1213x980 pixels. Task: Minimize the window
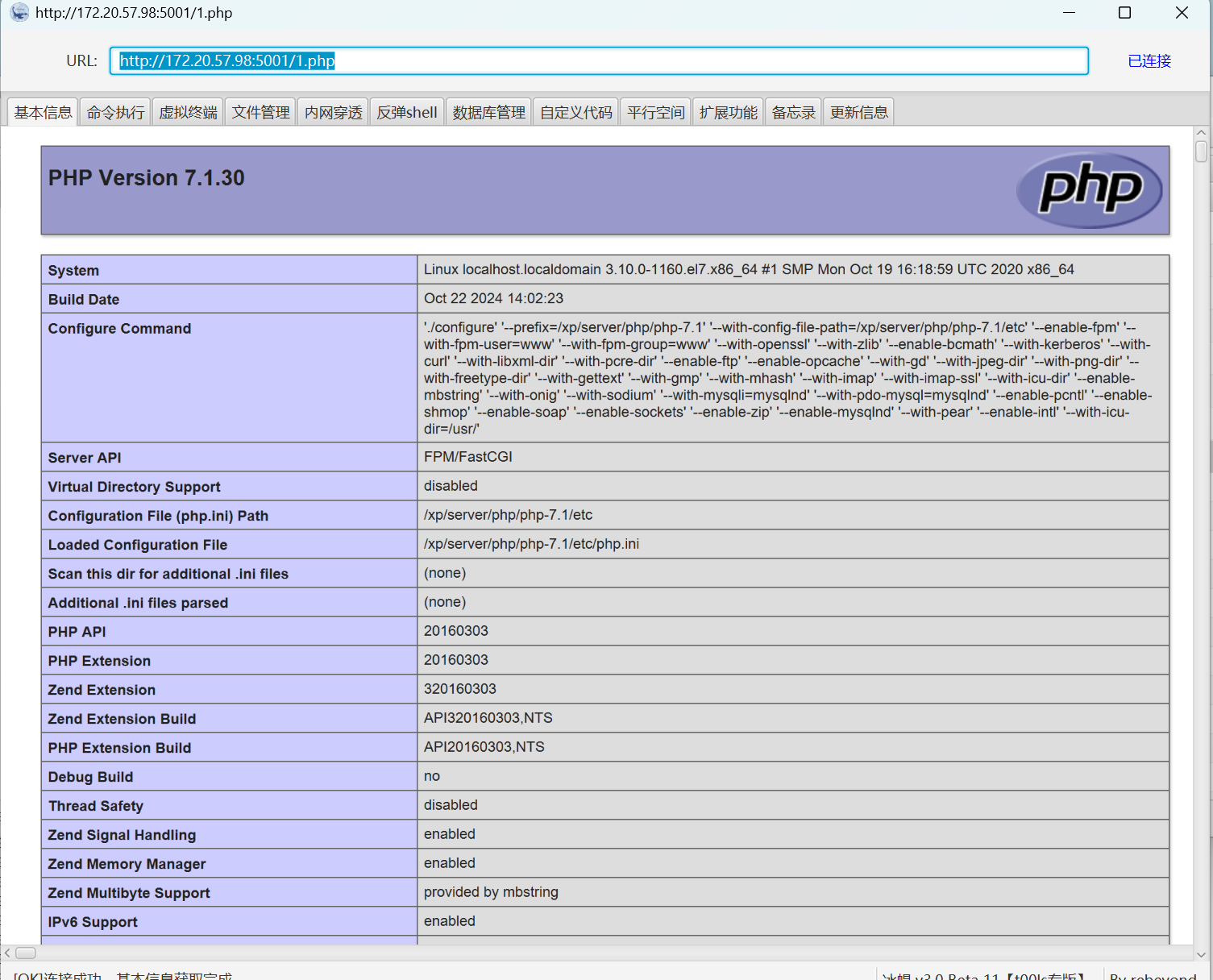[1070, 13]
